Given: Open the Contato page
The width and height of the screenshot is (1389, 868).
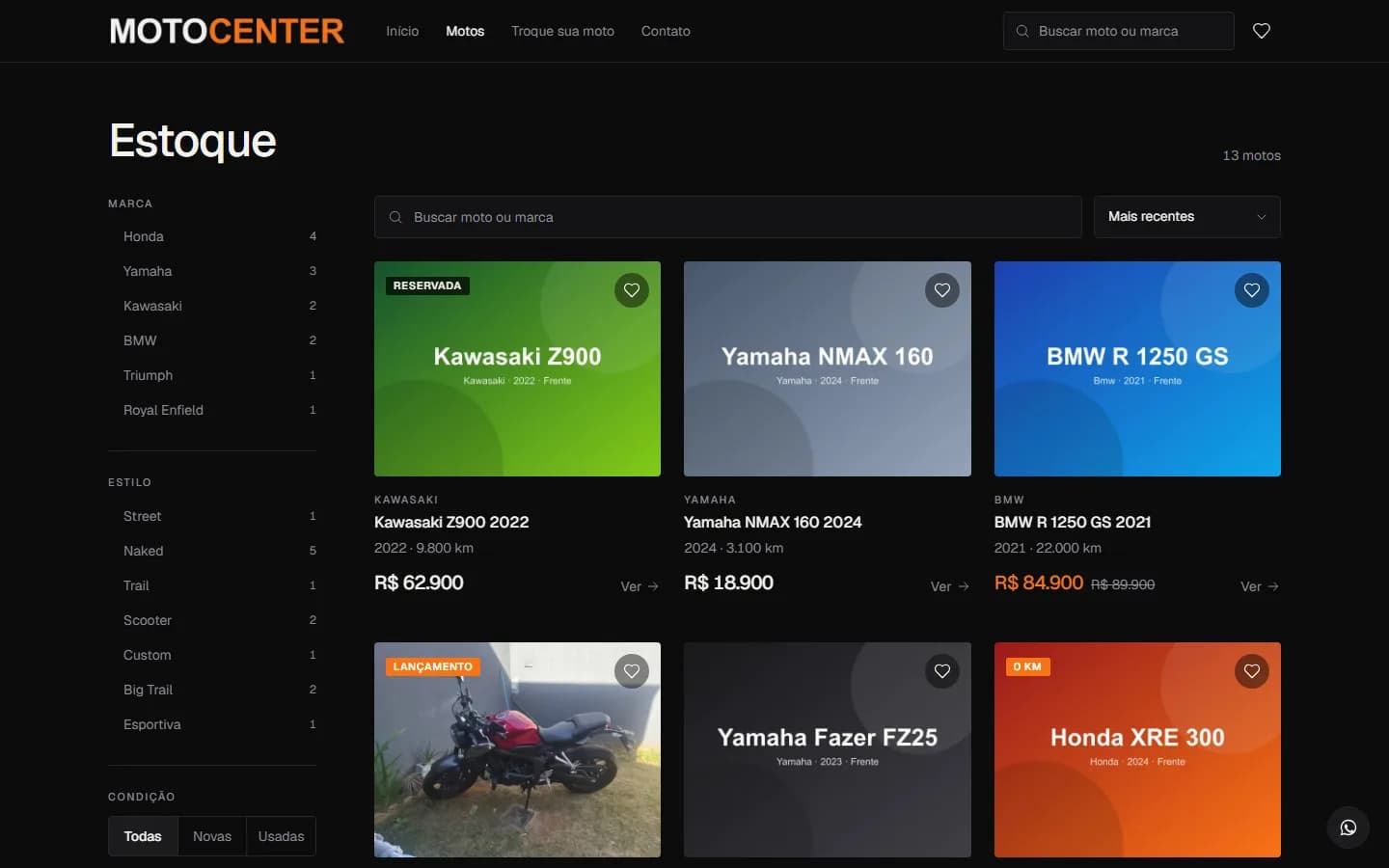Looking at the screenshot, I should (x=666, y=31).
